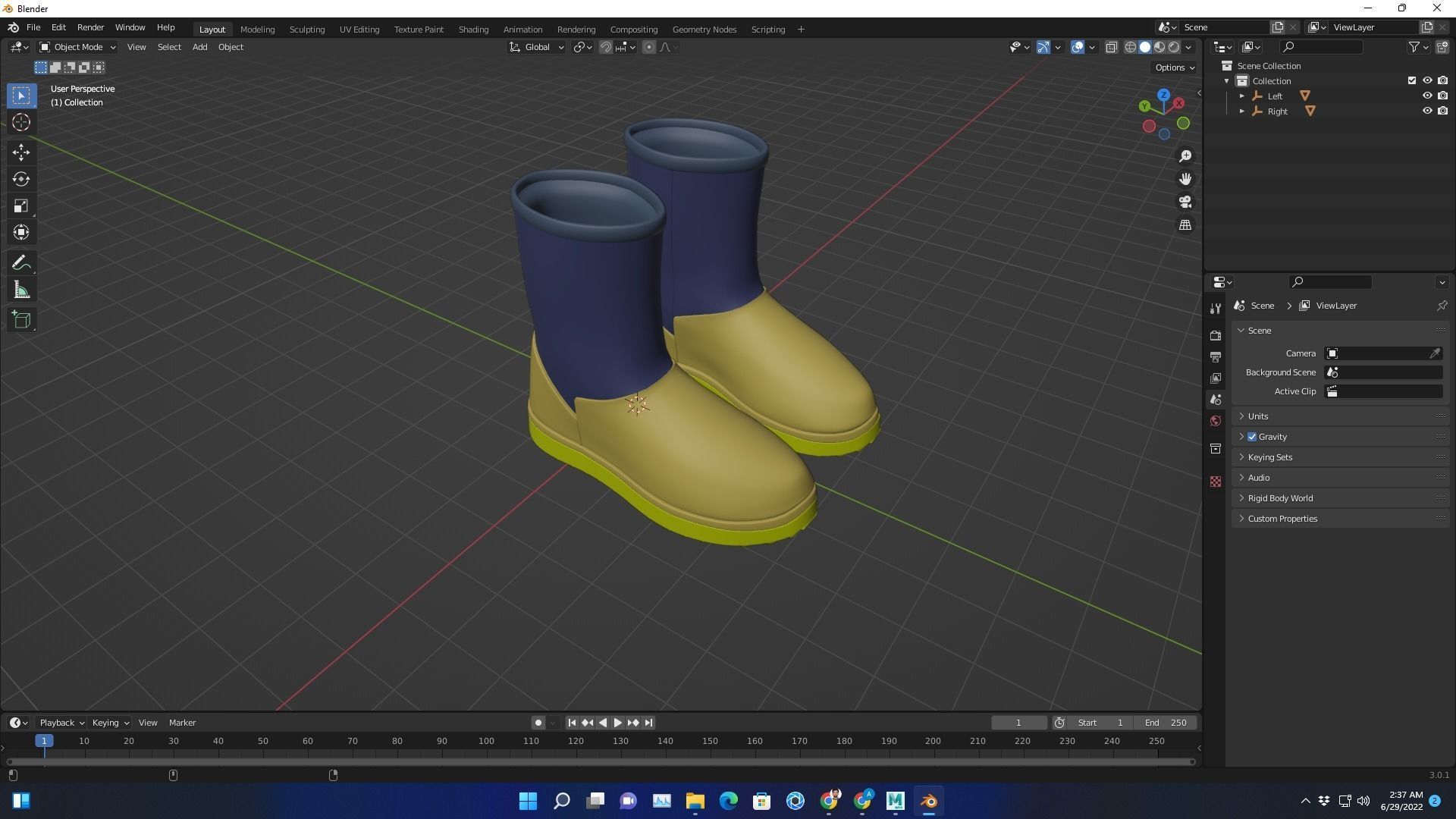Switch to wireframe viewport shading
The image size is (1456, 819).
pos(1130,47)
